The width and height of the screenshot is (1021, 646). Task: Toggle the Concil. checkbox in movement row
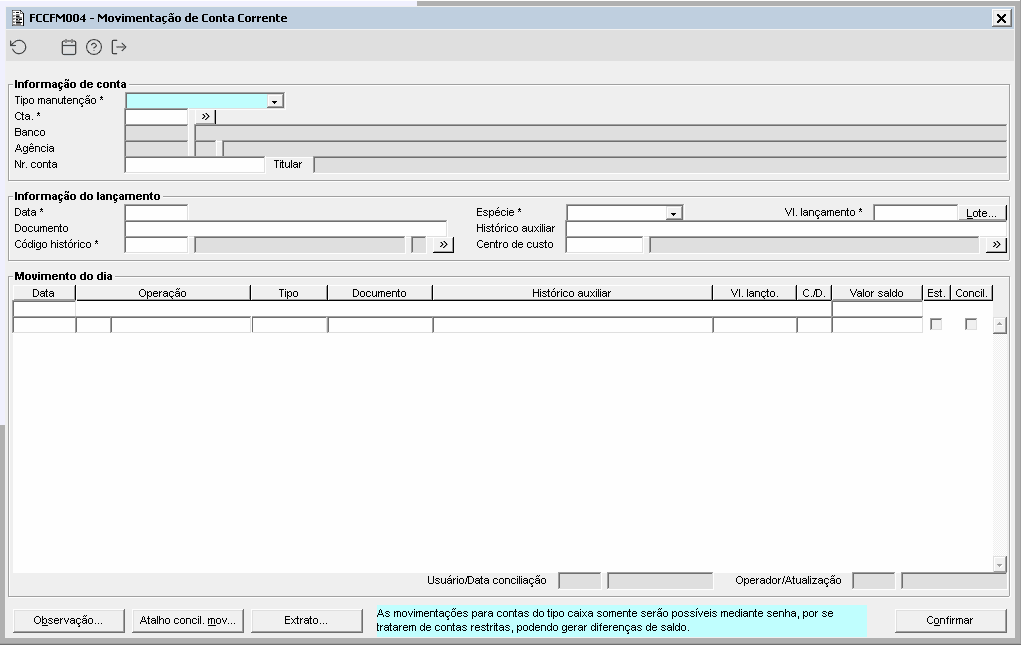click(x=971, y=324)
